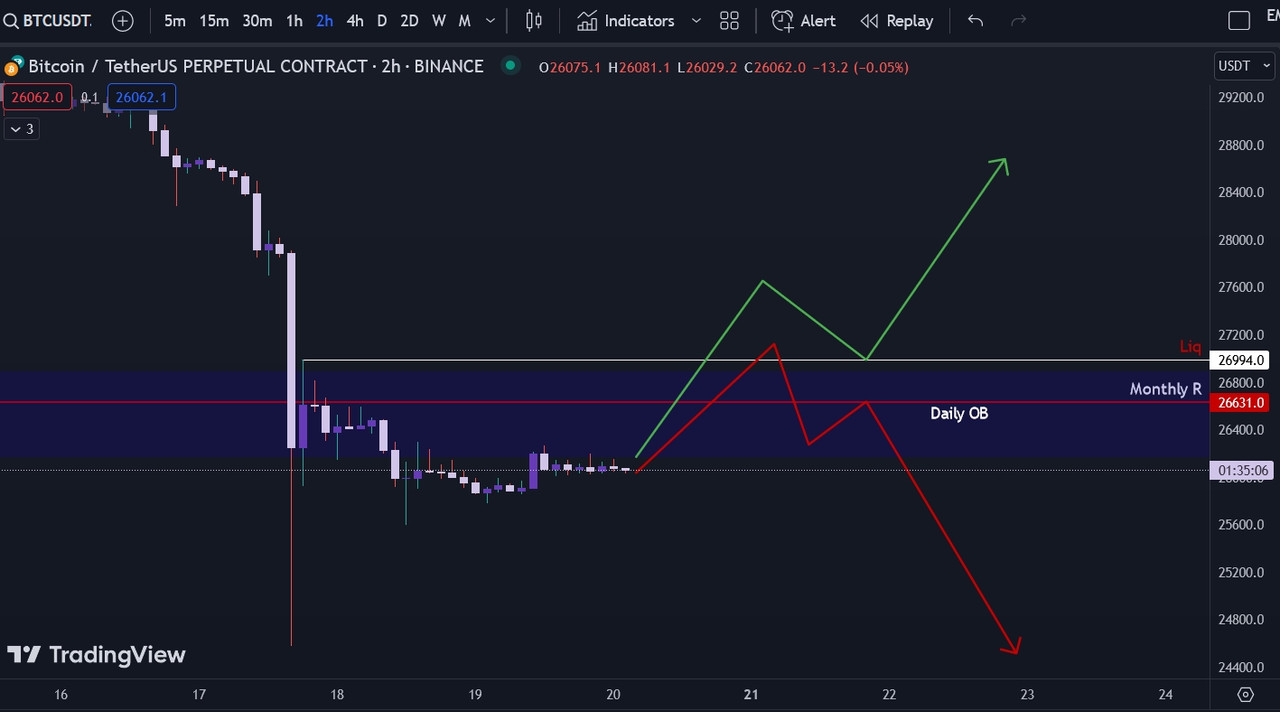This screenshot has height=712, width=1280.
Task: Click the redo arrow
Action: coord(1019,20)
